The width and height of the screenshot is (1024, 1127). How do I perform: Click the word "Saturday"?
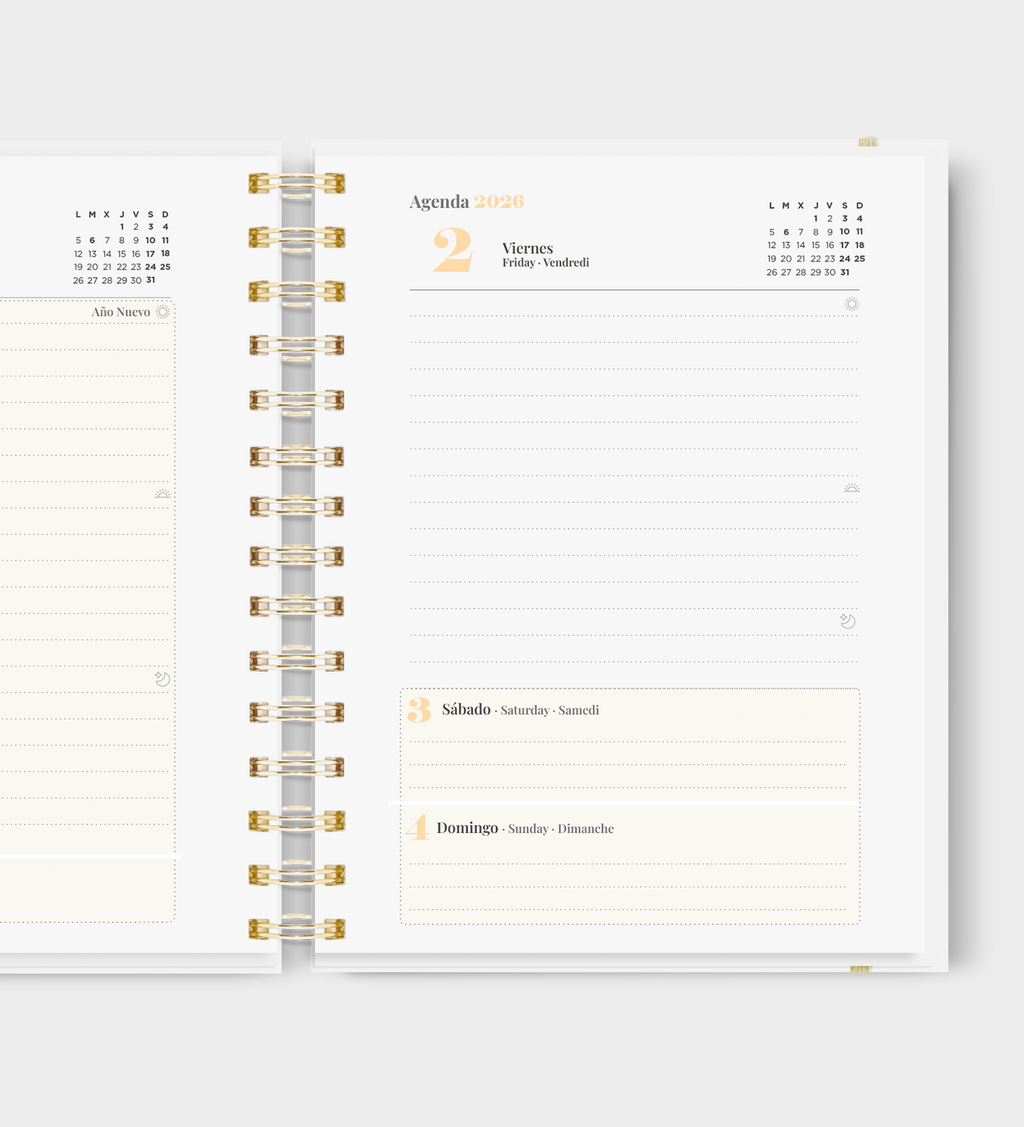click(x=525, y=710)
